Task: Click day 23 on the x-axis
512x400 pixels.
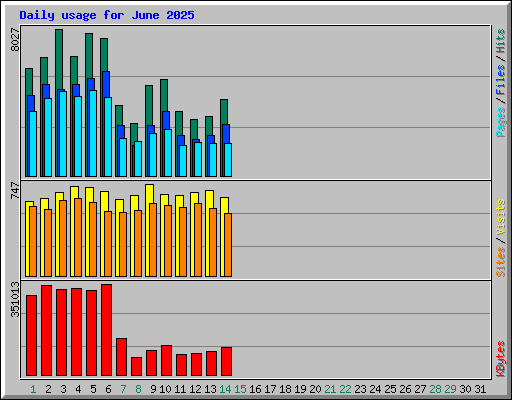Action: (x=360, y=389)
